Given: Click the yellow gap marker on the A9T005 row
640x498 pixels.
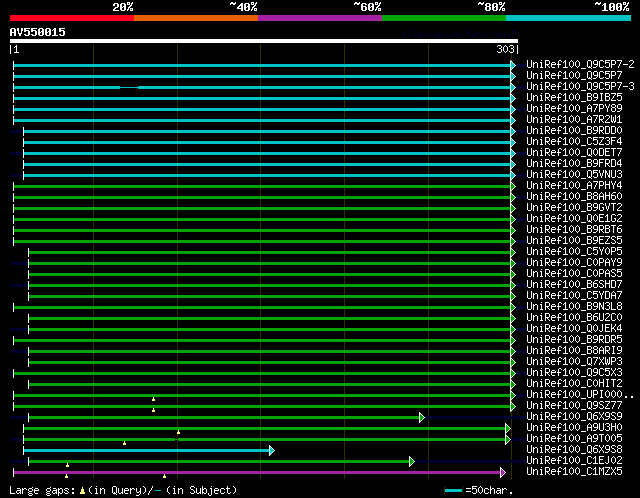Looking at the screenshot, I should point(124,443).
